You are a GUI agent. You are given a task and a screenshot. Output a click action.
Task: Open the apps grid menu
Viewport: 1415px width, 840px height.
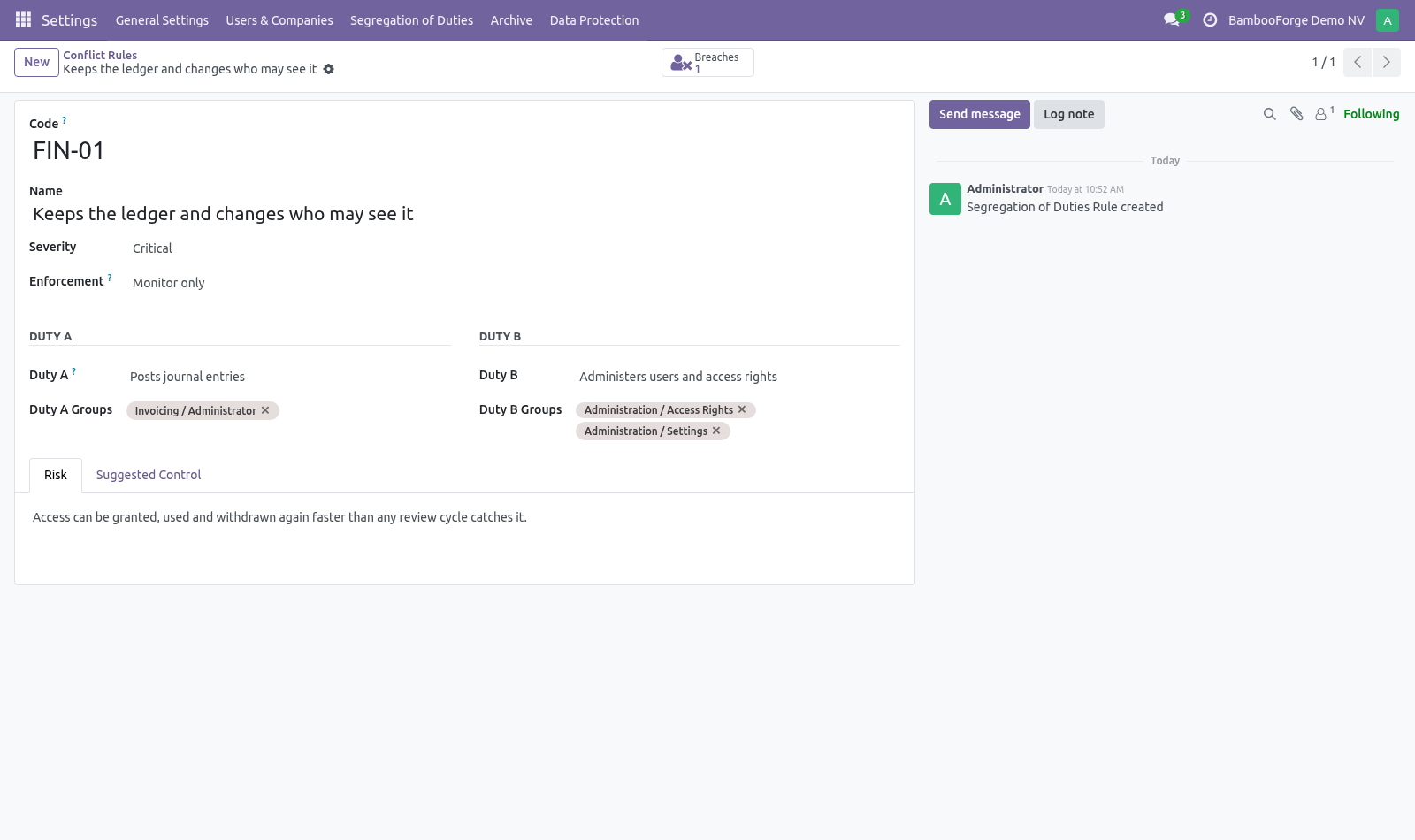pos(23,19)
